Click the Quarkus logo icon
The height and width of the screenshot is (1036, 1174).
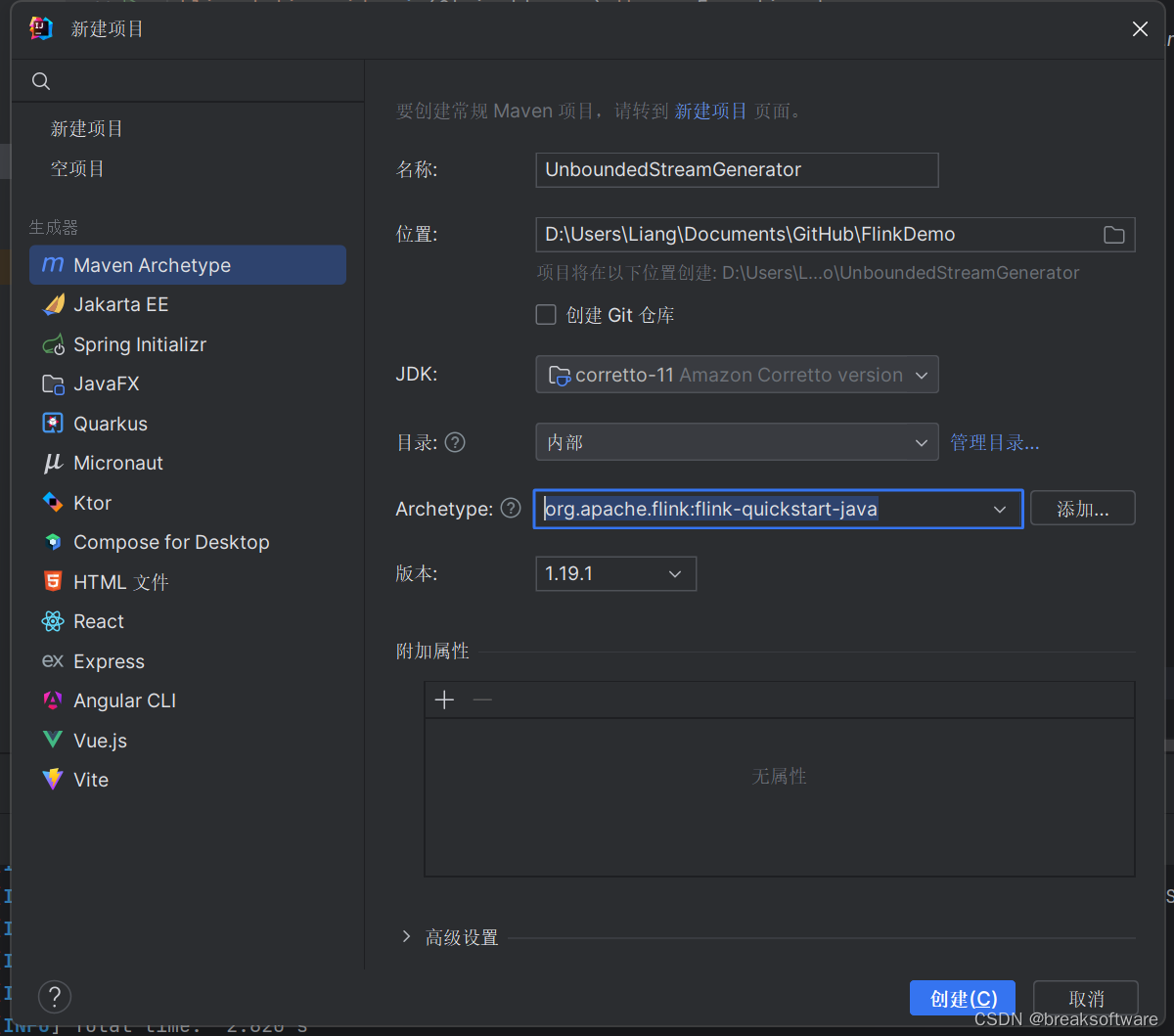53,424
